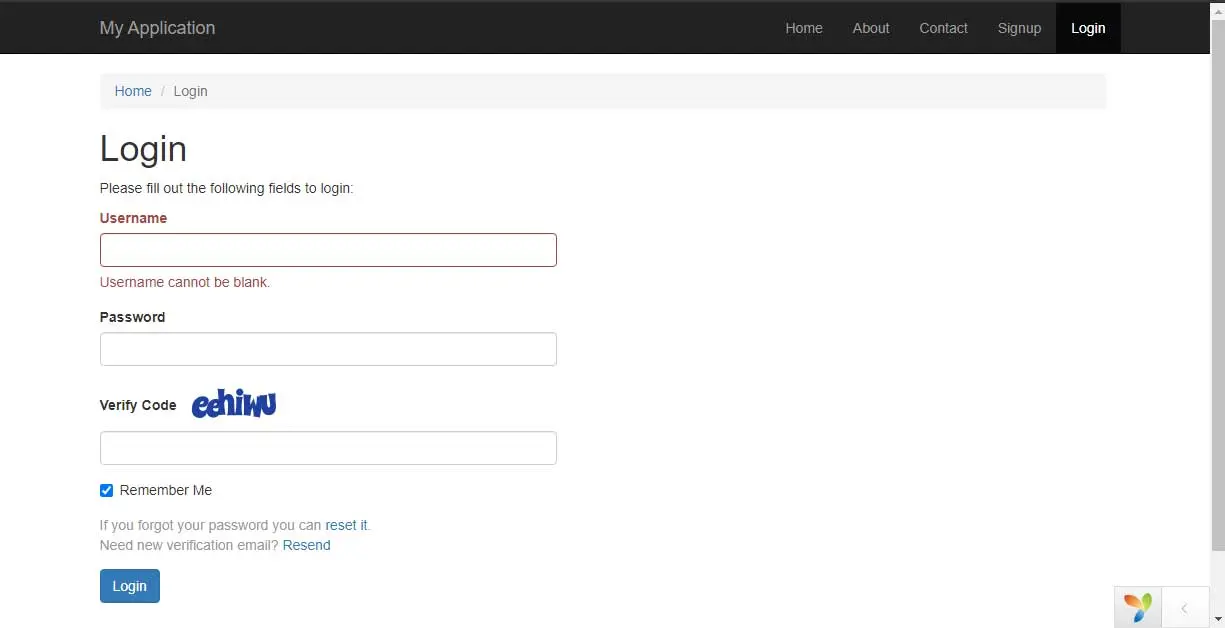Refresh the verify code captcha image
Screen dimensions: 1225x628
pyautogui.click(x=234, y=404)
